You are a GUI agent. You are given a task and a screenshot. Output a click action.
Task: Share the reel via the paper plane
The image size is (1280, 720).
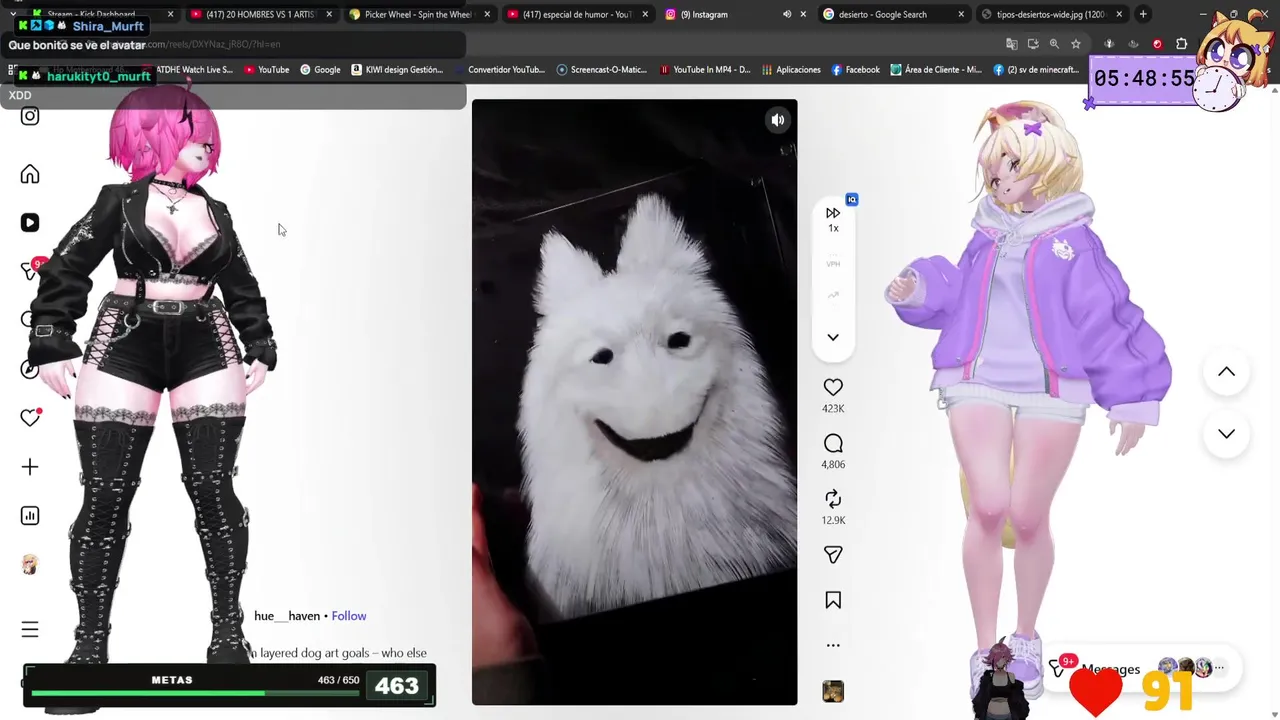pos(833,554)
